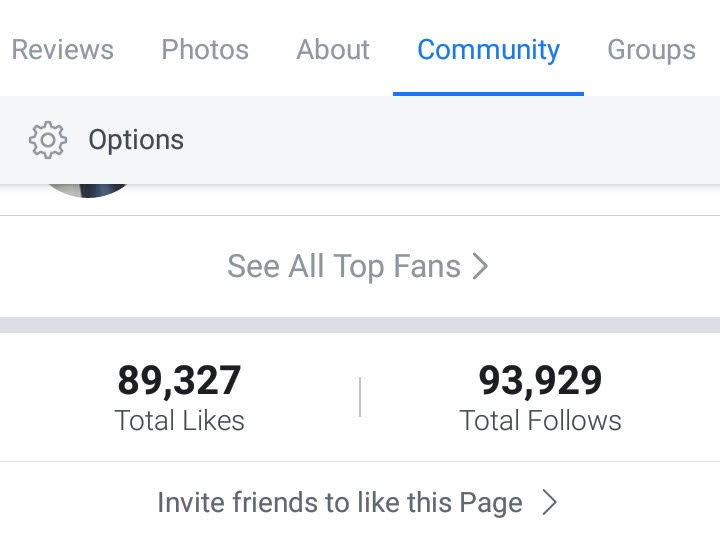
Task: Select the Community tab
Action: click(x=488, y=49)
